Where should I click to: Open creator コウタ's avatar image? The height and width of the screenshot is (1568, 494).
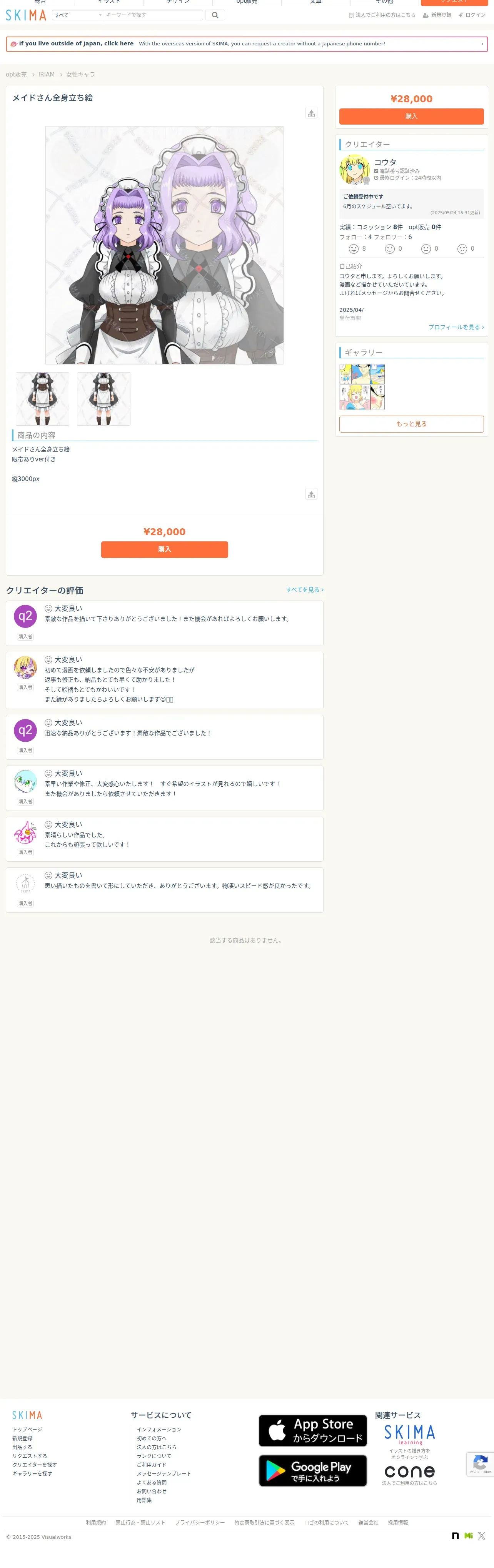pyautogui.click(x=354, y=169)
